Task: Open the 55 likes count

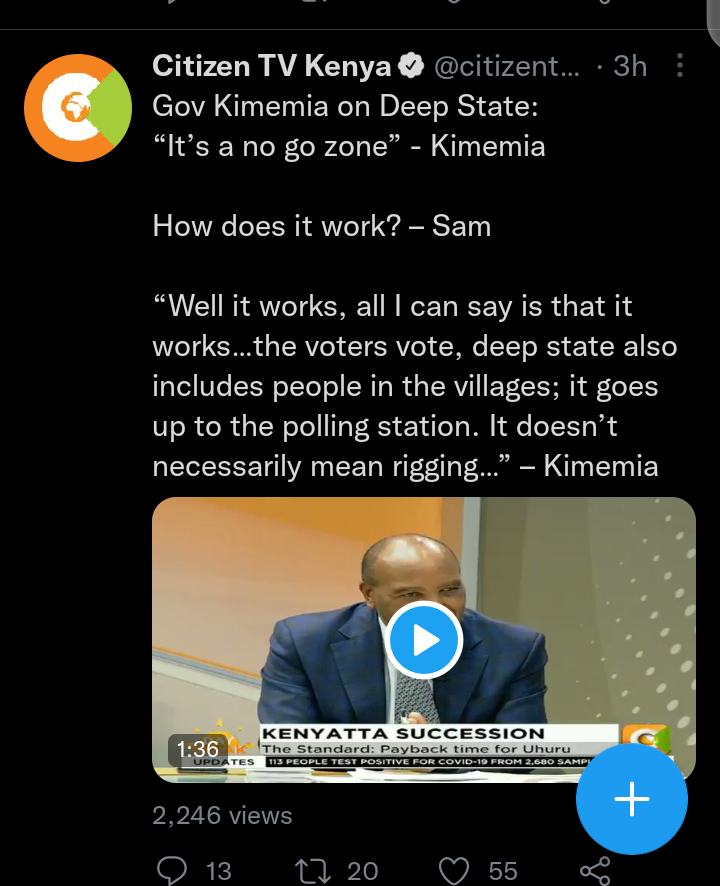Action: click(503, 871)
